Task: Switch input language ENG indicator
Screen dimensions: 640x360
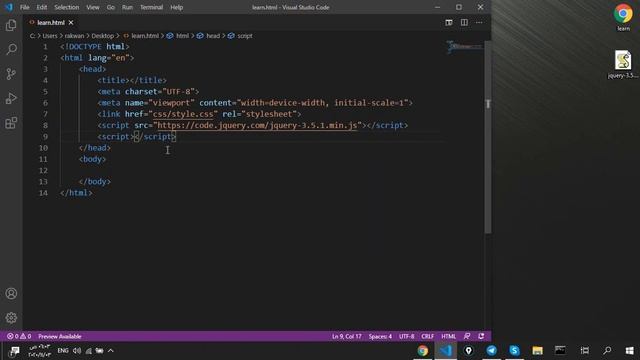Action: coord(63,351)
